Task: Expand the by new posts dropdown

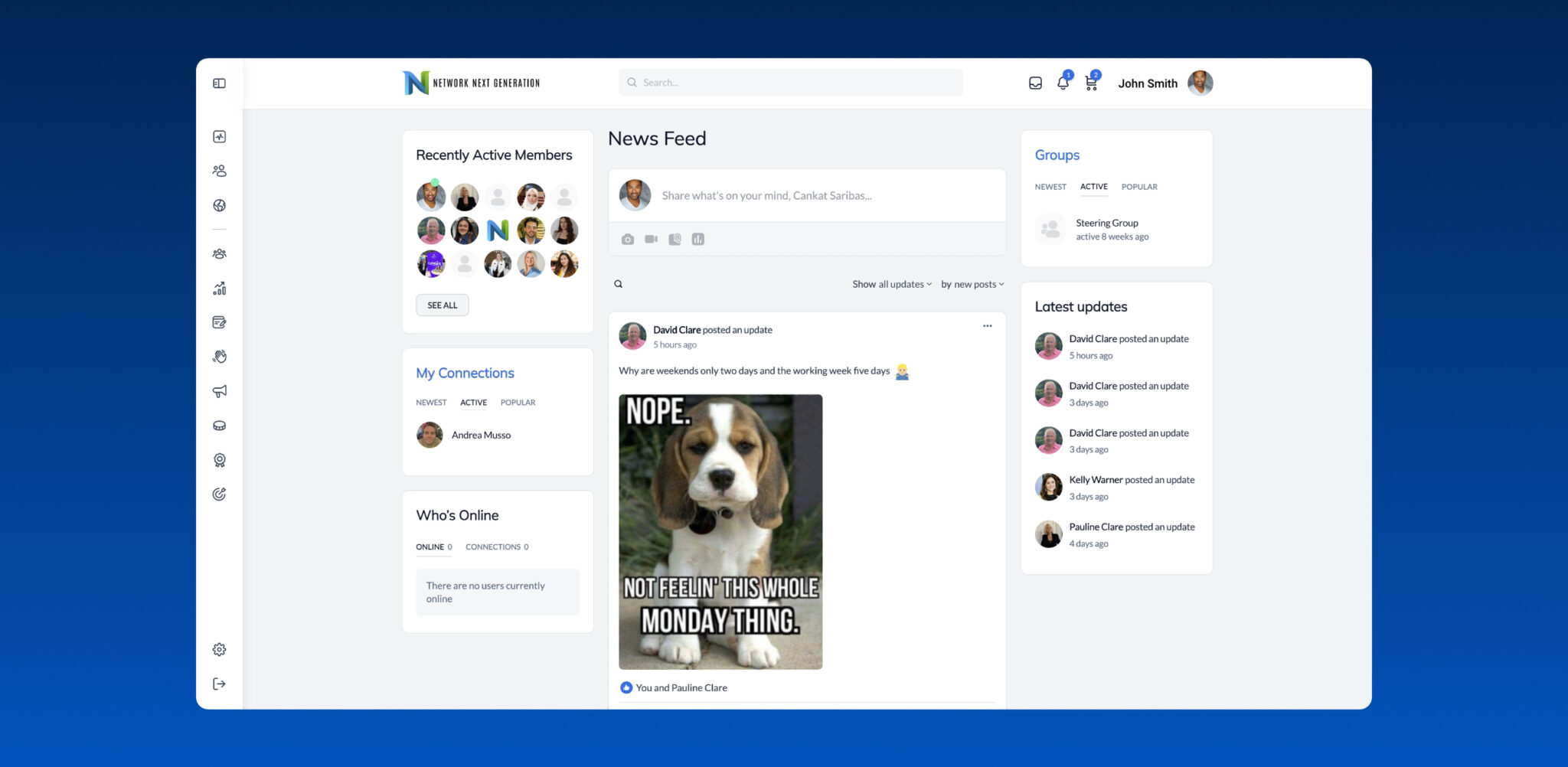Action: tap(972, 284)
